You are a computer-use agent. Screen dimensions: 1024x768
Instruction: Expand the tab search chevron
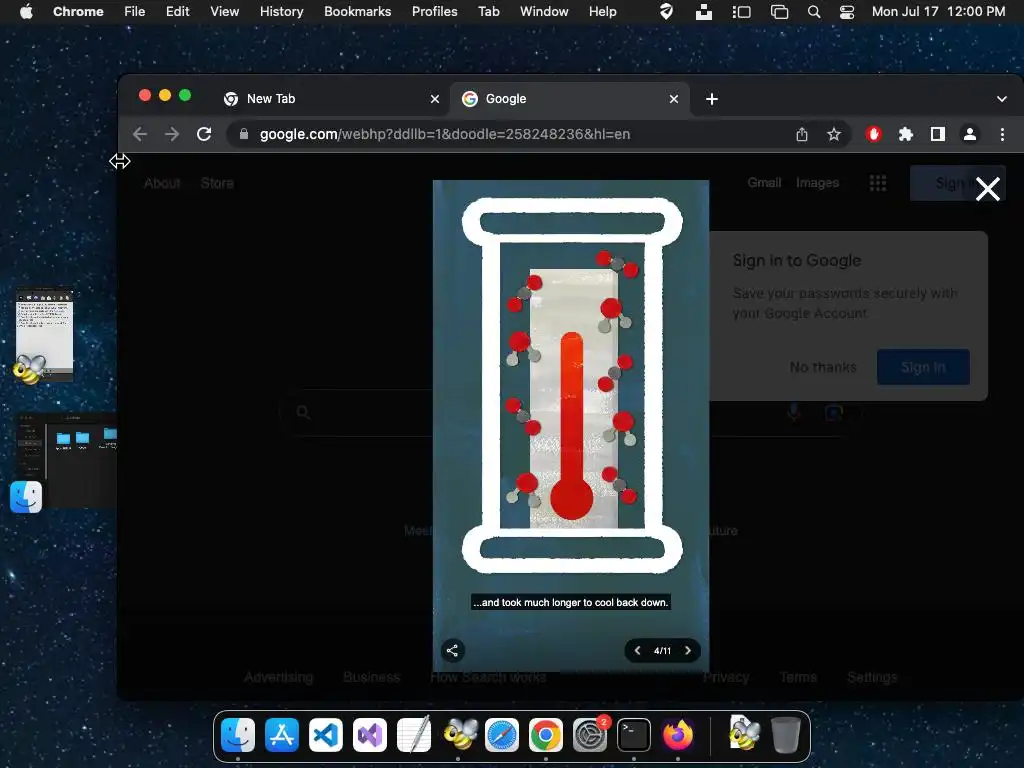click(x=1002, y=99)
